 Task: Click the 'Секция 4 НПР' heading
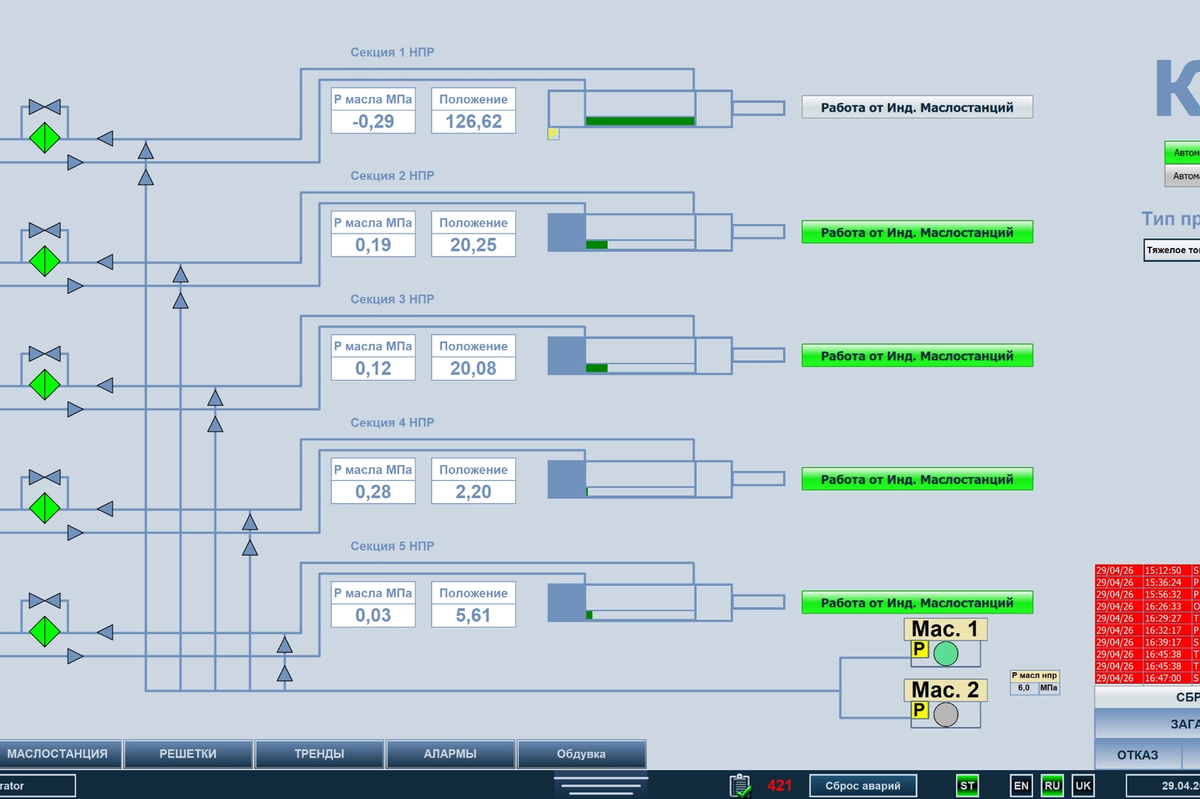click(x=392, y=423)
